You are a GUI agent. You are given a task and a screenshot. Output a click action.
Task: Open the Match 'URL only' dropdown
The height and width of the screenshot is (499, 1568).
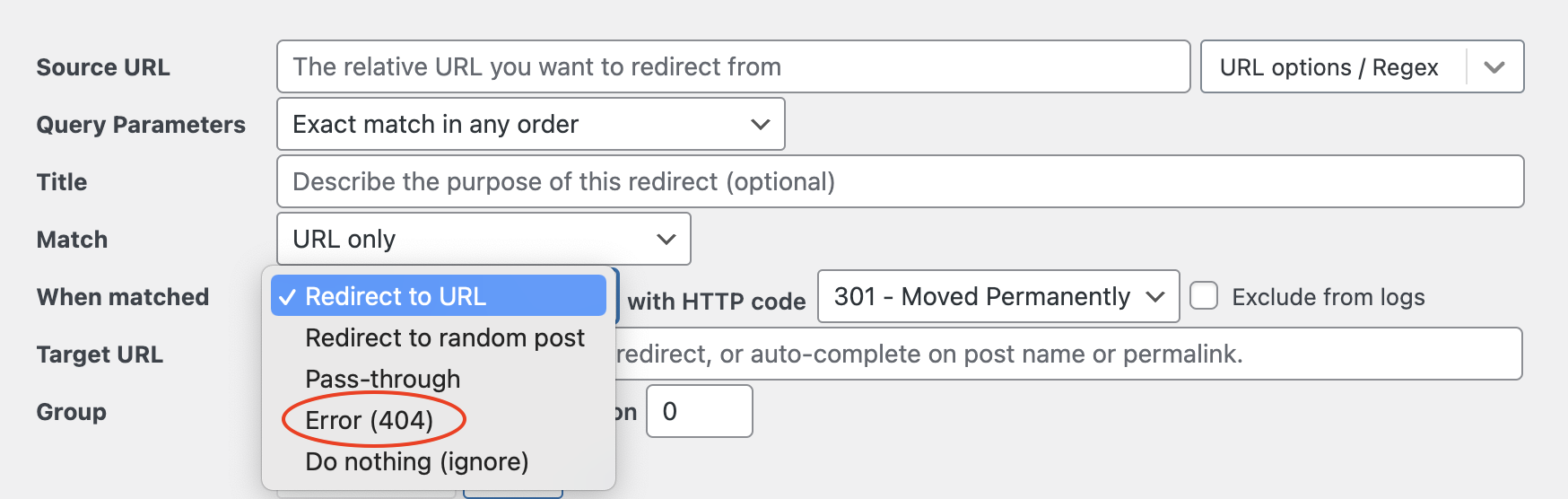tap(483, 239)
